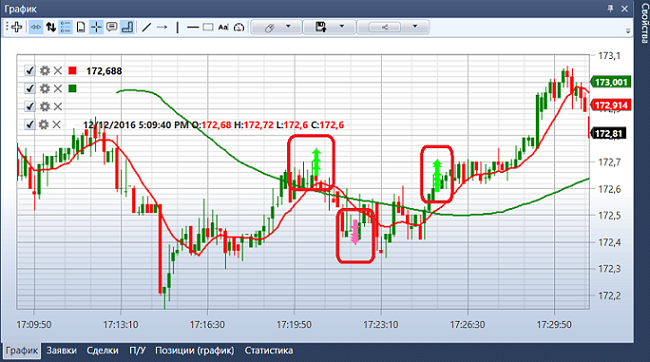Switch to the П/У tab
Screen dimensions: 650x362
point(137,351)
